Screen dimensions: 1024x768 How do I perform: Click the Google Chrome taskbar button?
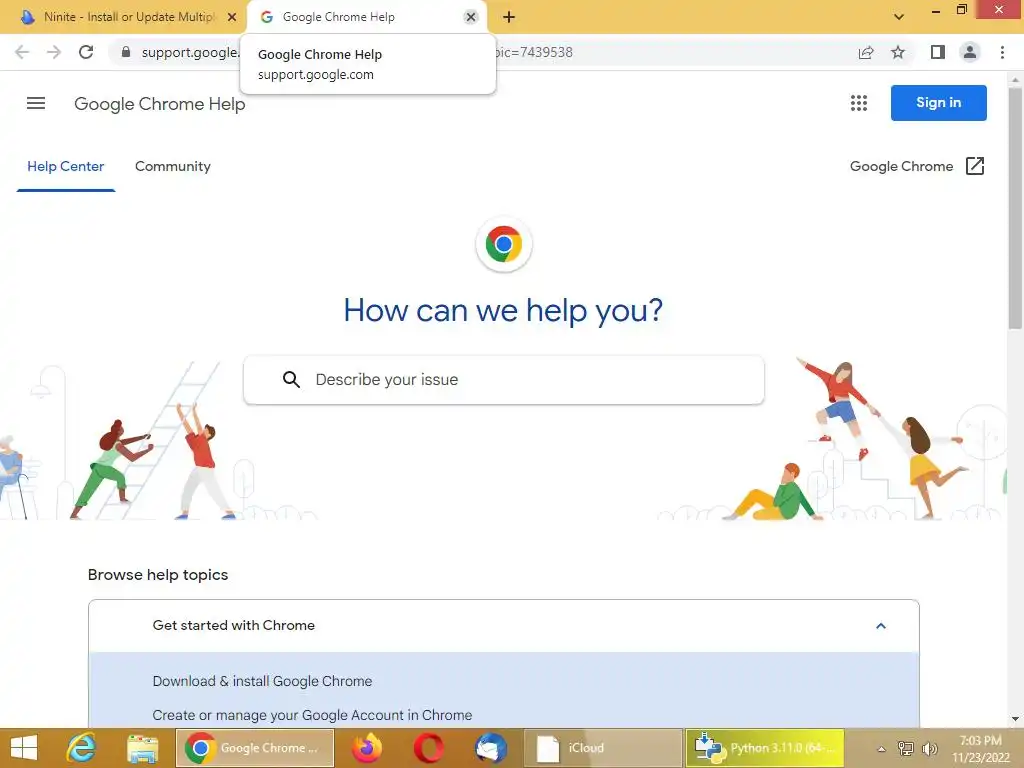255,748
